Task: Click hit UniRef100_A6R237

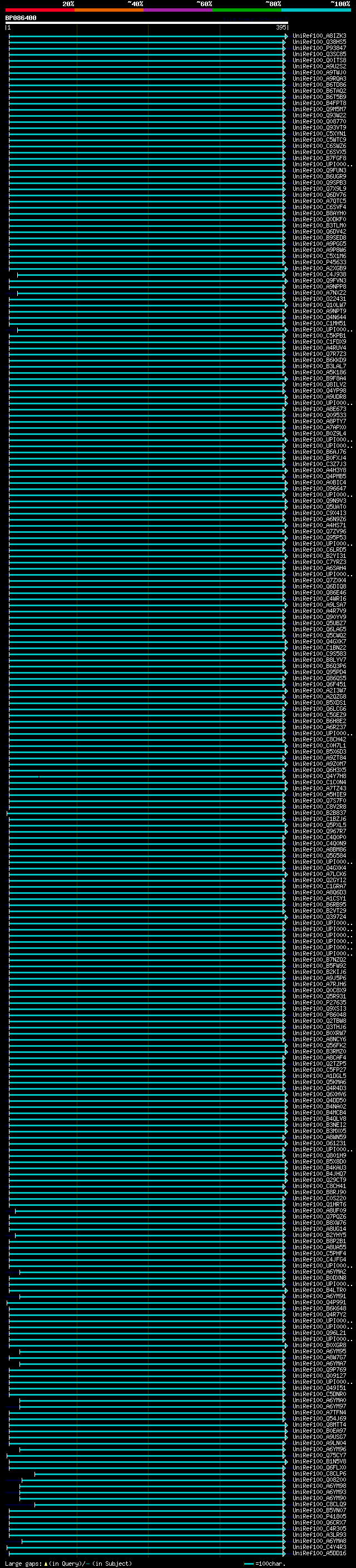Action: pyautogui.click(x=319, y=728)
